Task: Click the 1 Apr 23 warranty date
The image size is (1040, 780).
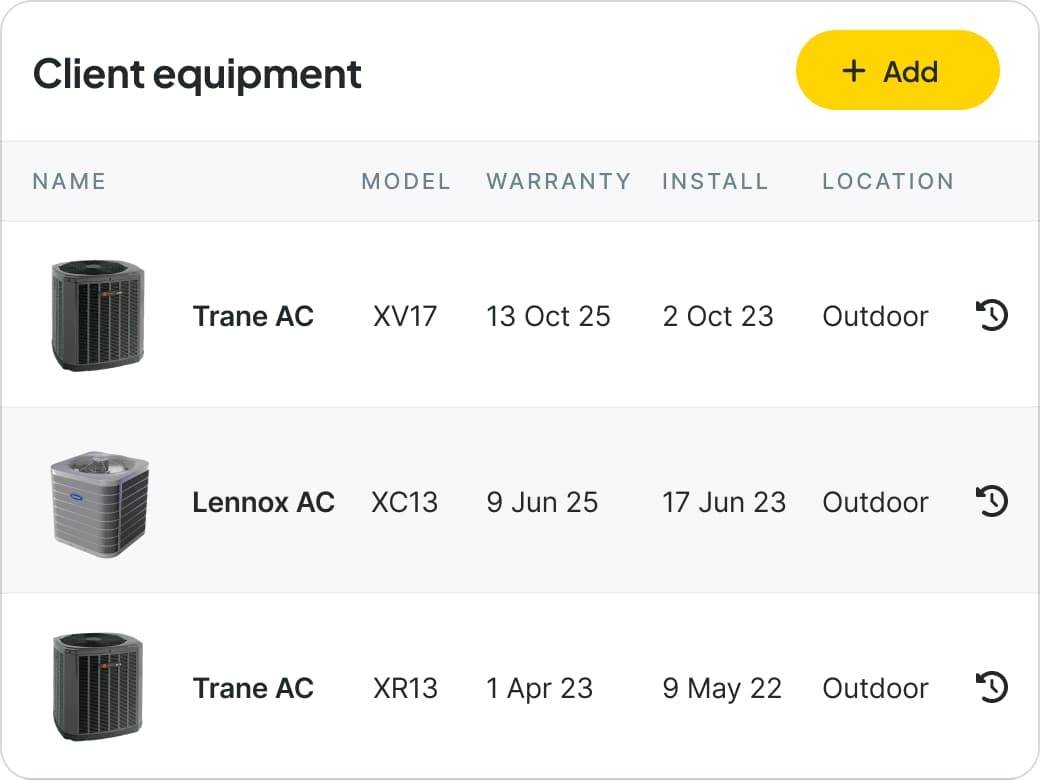Action: point(539,688)
